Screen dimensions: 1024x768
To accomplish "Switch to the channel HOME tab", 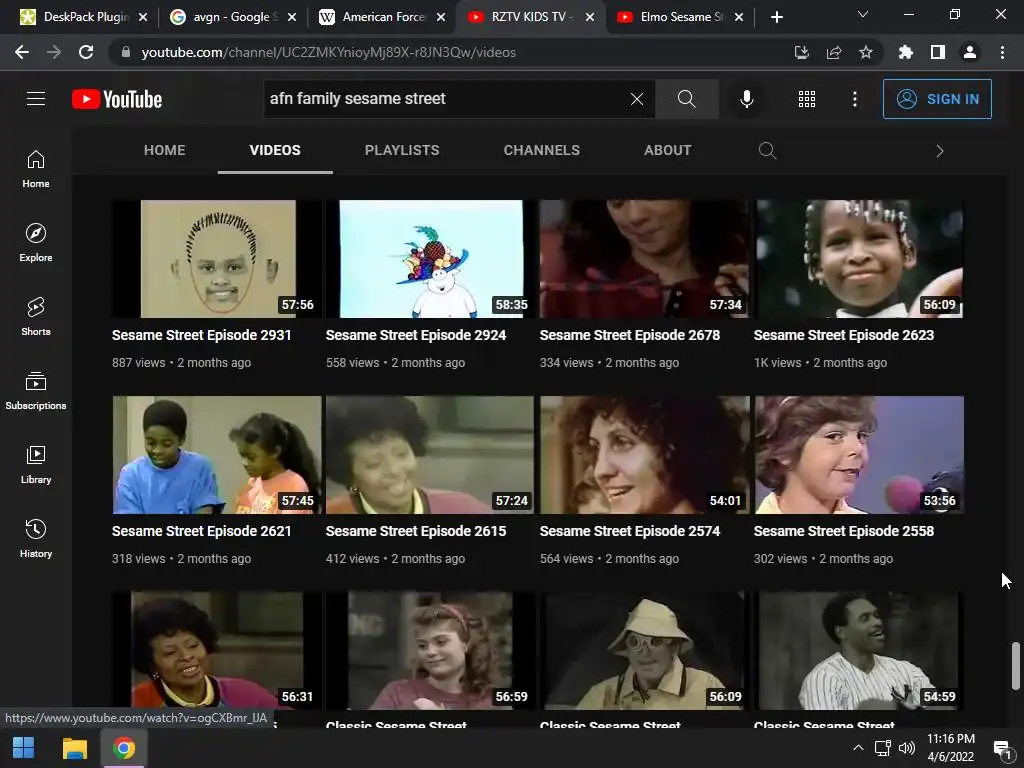I will (165, 150).
